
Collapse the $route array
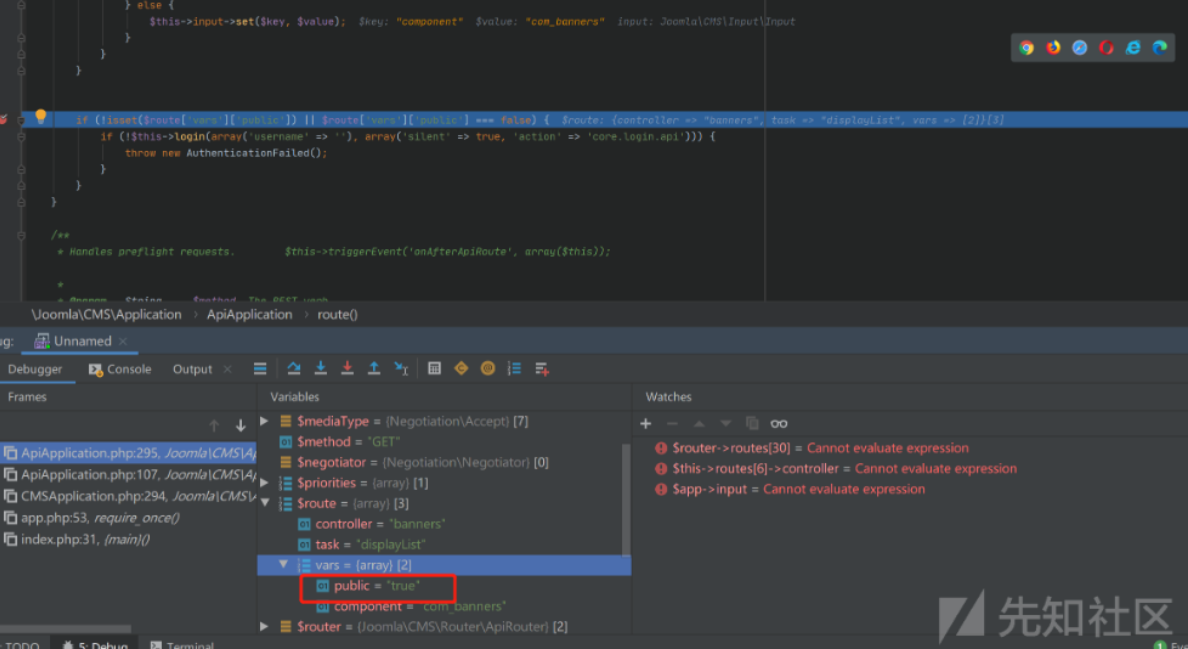[264, 503]
